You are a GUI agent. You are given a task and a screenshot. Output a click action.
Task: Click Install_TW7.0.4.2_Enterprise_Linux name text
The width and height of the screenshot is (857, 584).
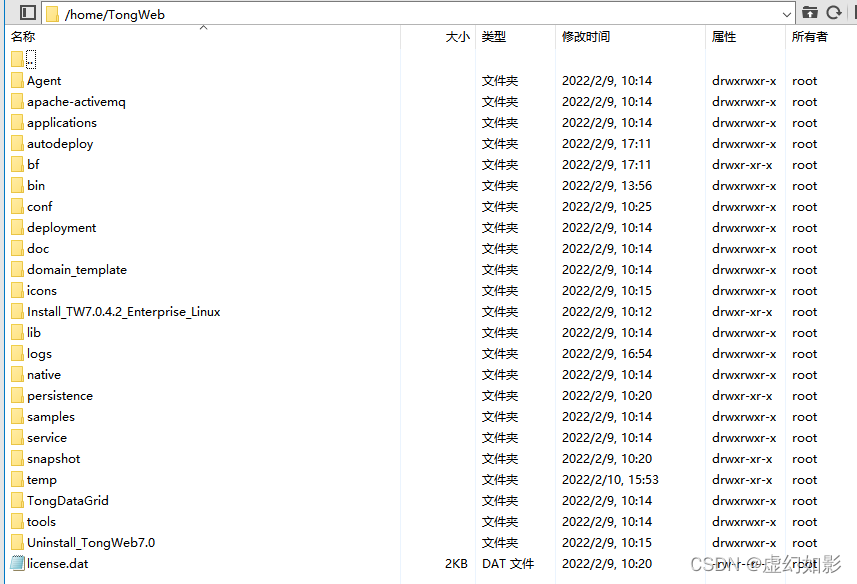click(124, 312)
